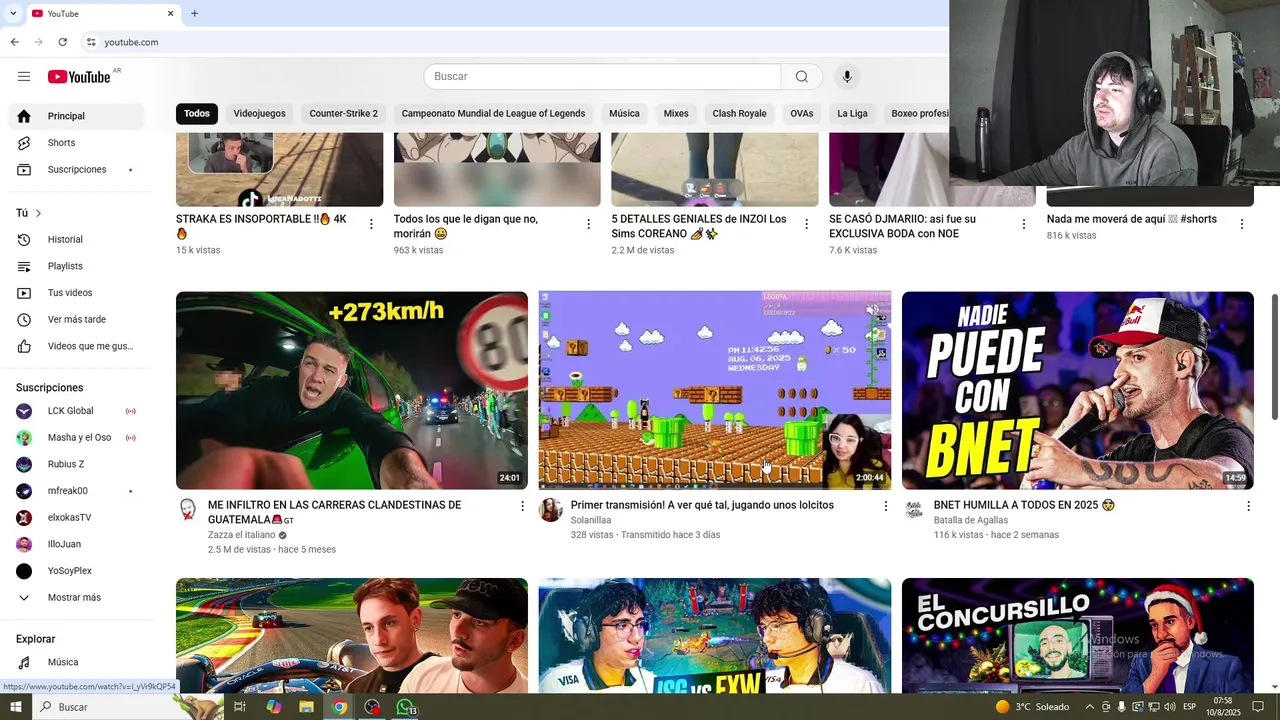
Task: Open Tus videos in sidebar
Action: (x=76, y=293)
